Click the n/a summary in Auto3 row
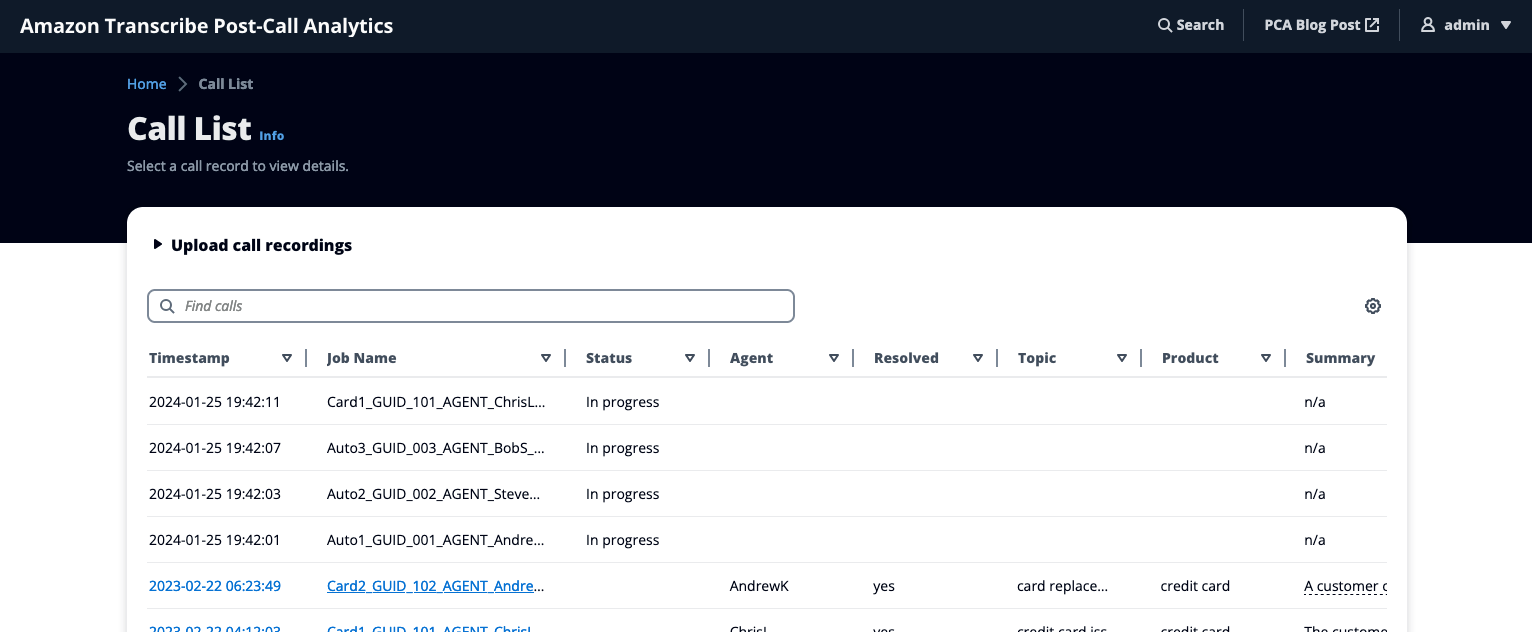Viewport: 1532px width, 632px height. click(1315, 448)
